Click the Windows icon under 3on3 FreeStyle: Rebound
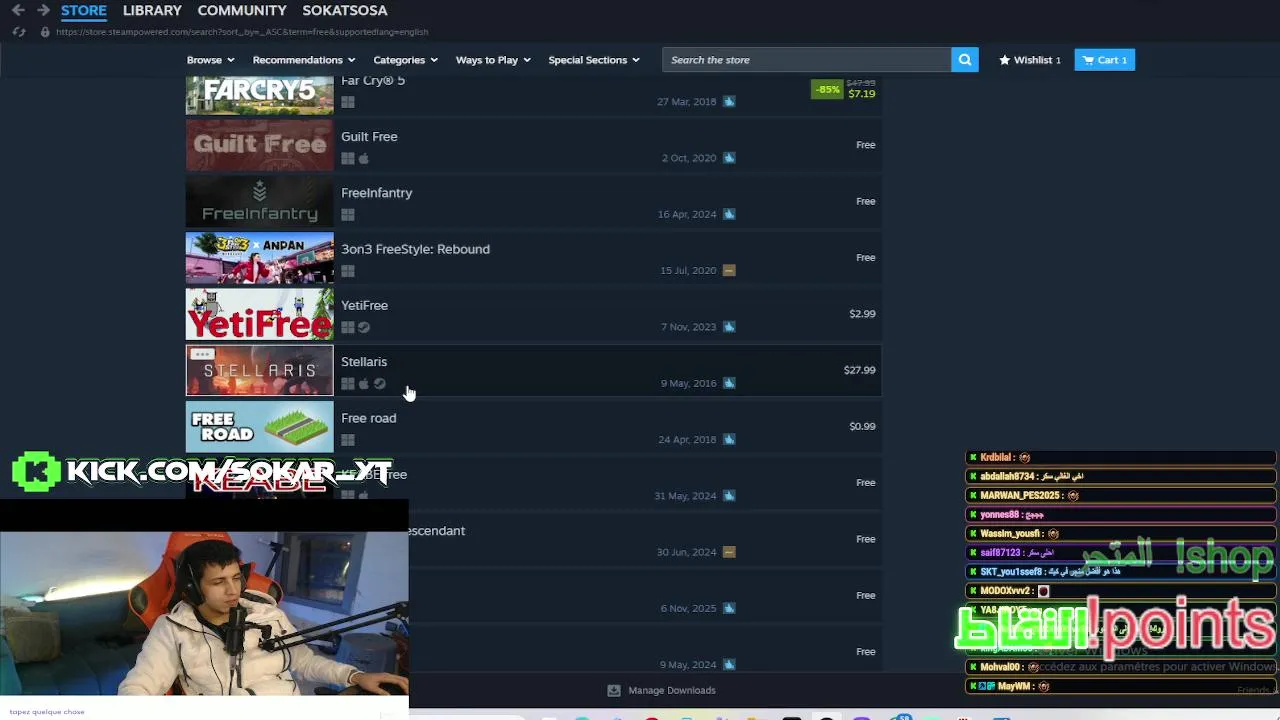 click(x=348, y=271)
